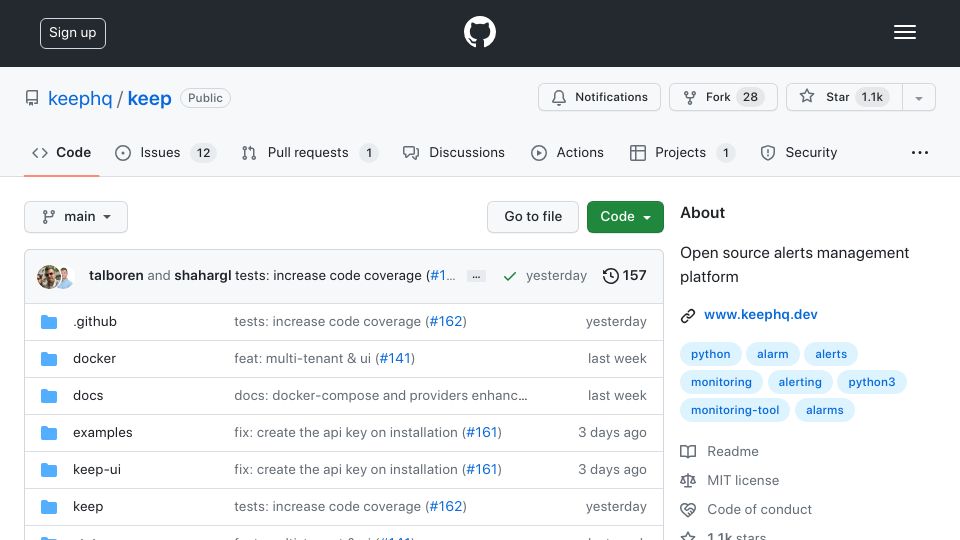Click the Readme book icon

(x=688, y=452)
